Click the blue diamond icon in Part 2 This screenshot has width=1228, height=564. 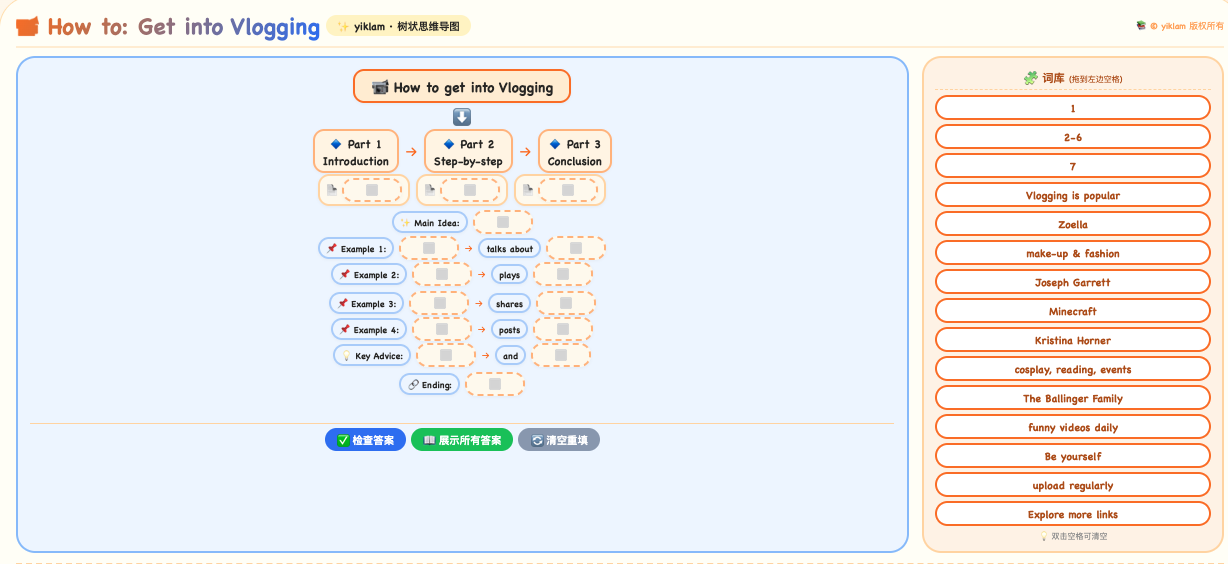pos(449,144)
